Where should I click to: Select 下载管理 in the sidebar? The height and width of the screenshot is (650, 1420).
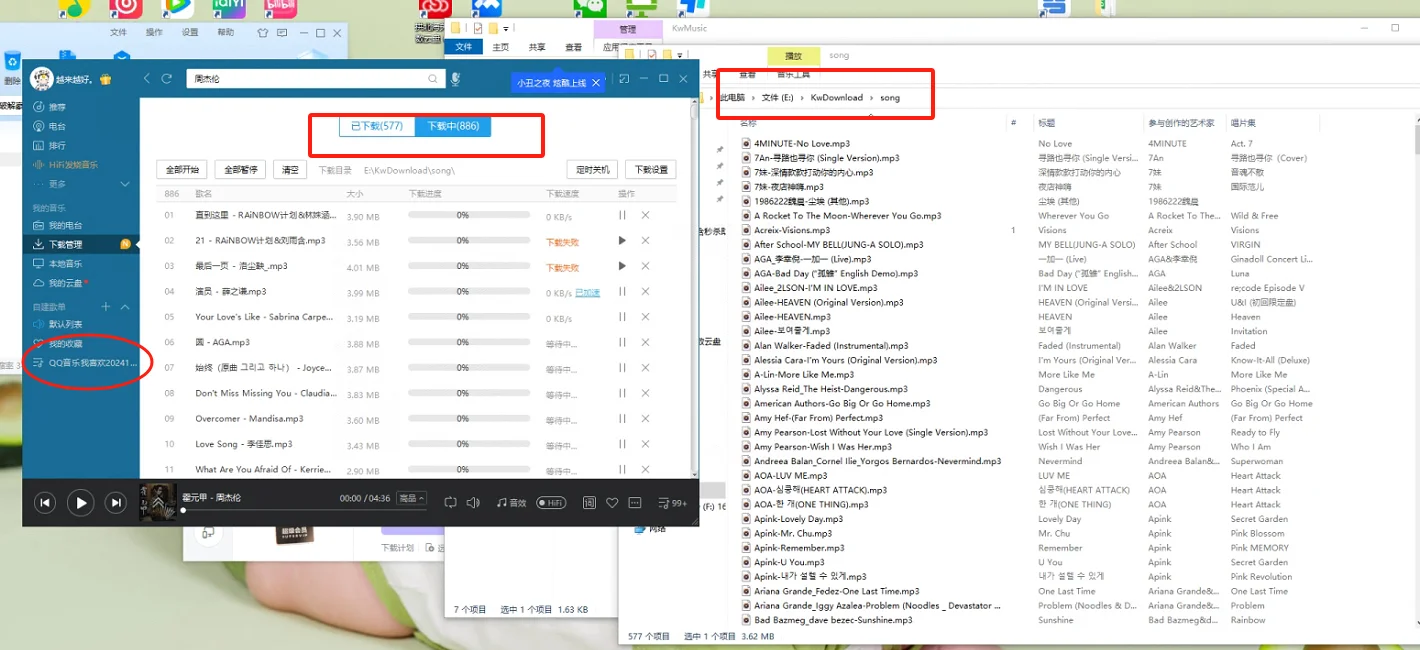click(x=65, y=245)
